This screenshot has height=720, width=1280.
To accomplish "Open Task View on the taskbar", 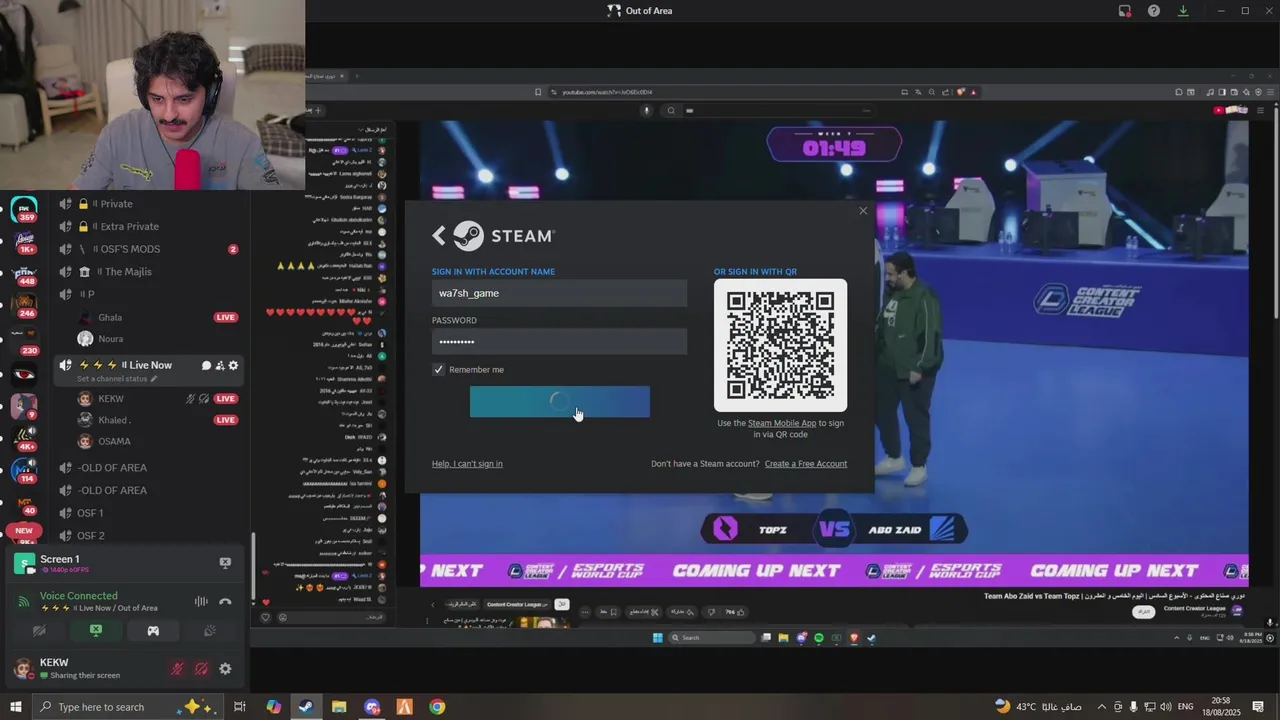I will [x=240, y=707].
